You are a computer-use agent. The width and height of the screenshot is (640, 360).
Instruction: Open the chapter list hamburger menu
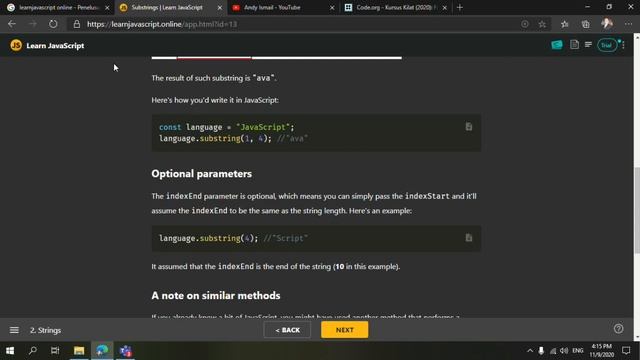(14, 330)
